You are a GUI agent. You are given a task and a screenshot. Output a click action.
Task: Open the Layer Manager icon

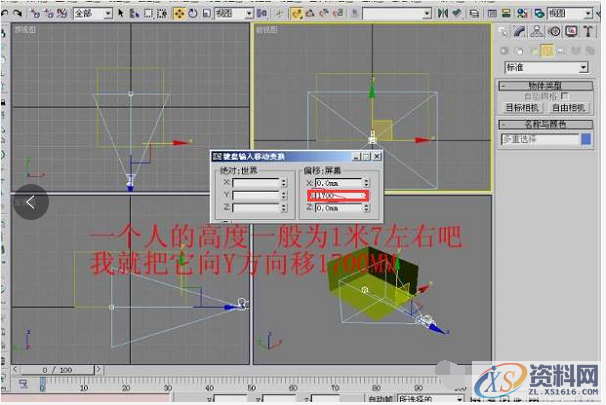coord(474,14)
